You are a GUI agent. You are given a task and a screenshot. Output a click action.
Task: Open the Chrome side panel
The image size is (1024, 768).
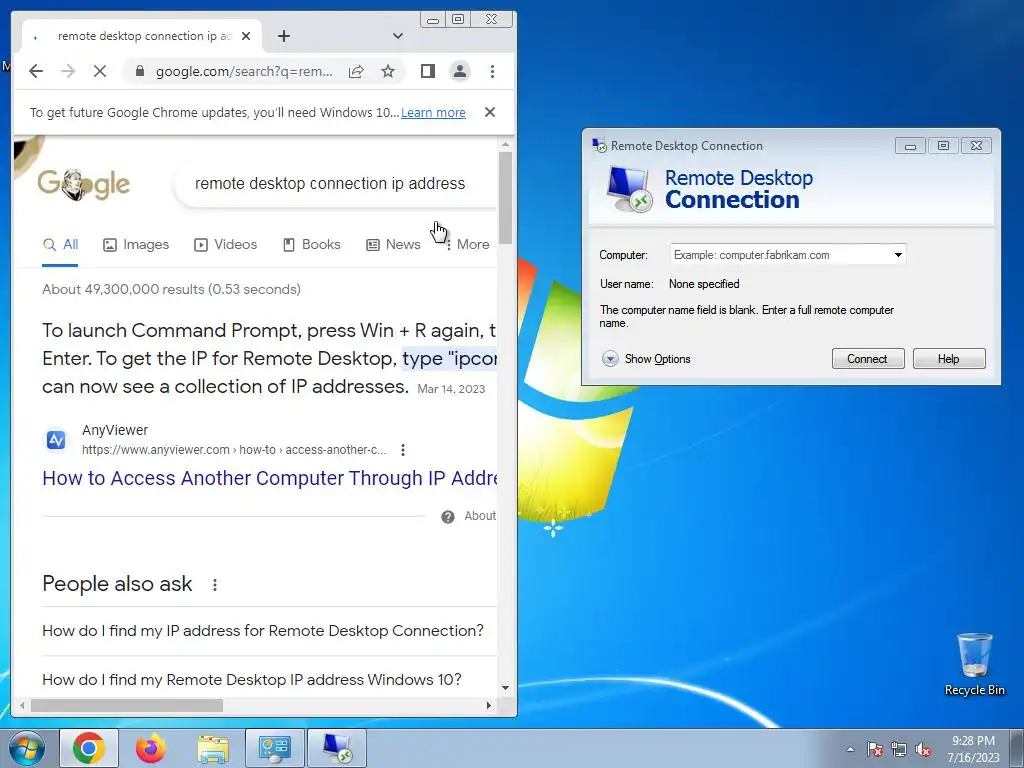coord(428,71)
